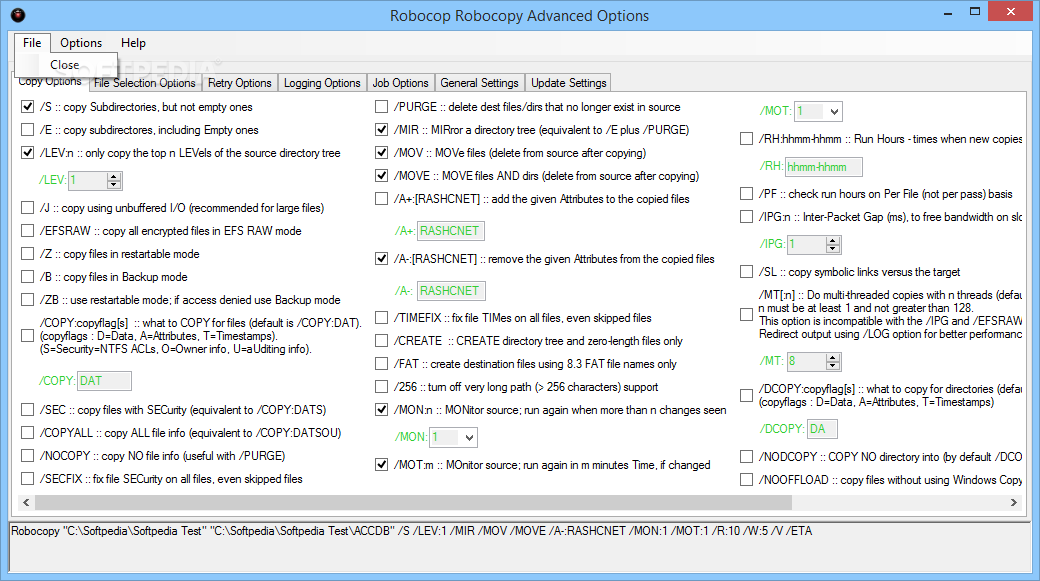1040x581 pixels.
Task: Enable /EFSRAW encrypted files checkbox
Action: (x=27, y=231)
